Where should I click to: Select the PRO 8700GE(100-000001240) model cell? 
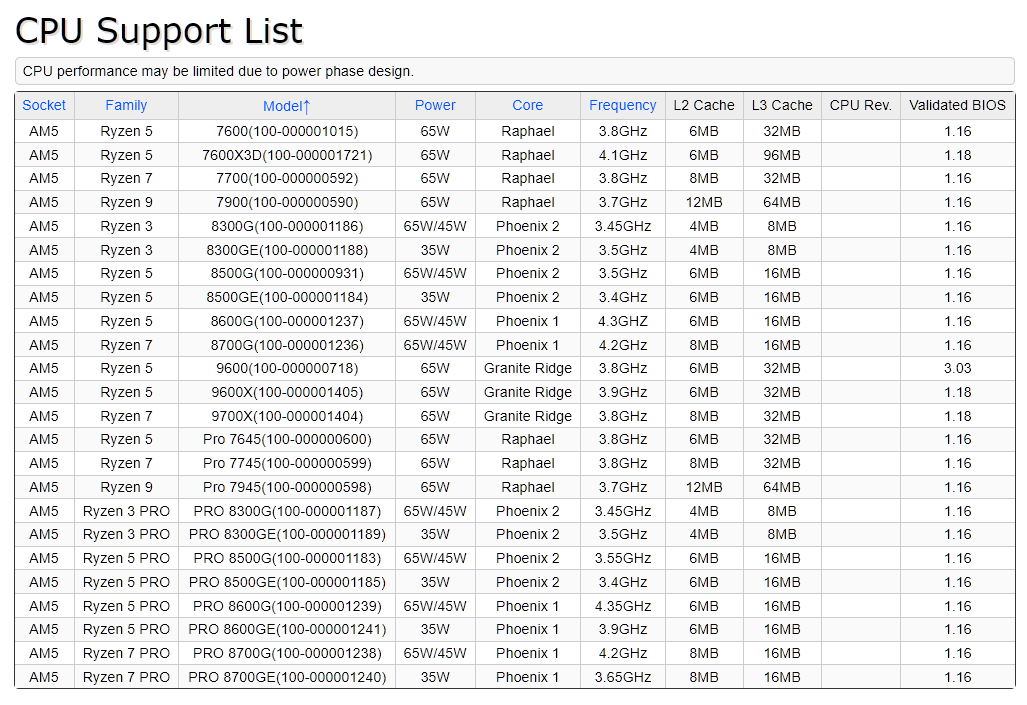(x=287, y=677)
